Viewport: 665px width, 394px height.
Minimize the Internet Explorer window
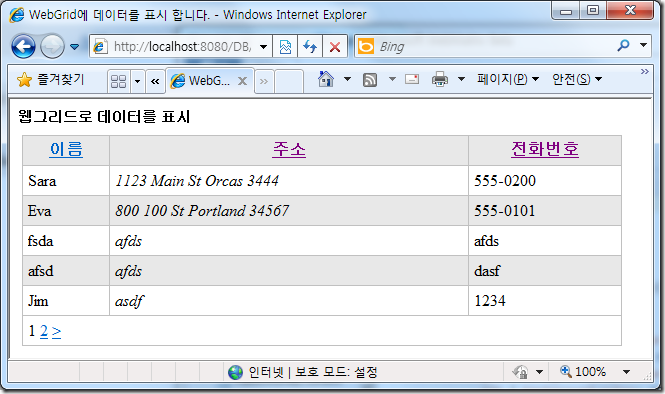566,11
